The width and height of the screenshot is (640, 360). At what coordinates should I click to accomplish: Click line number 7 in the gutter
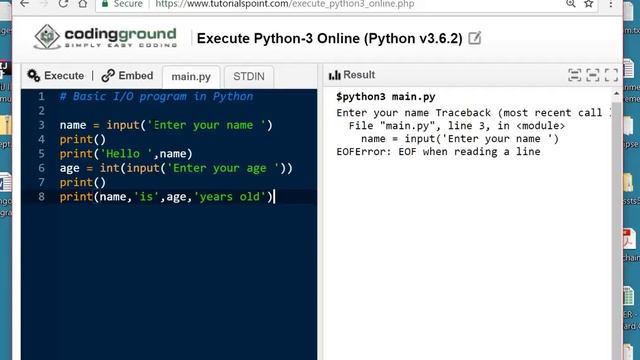tap(41, 182)
